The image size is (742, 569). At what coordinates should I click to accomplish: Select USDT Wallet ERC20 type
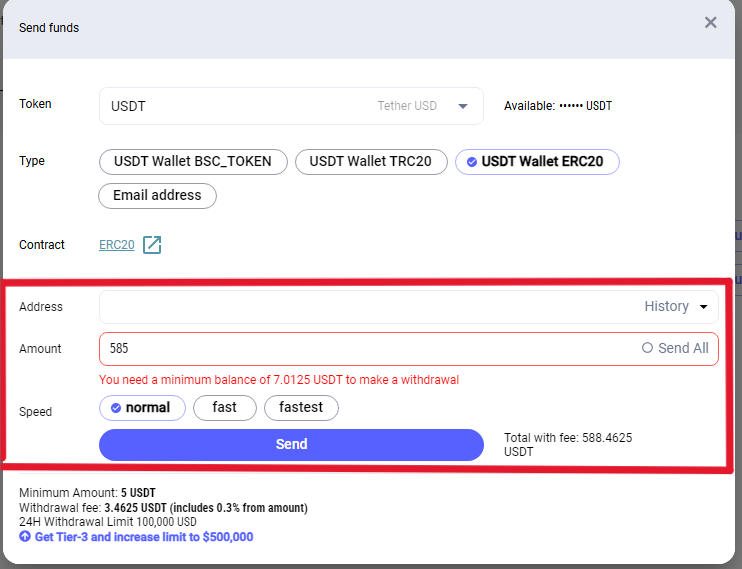tap(537, 162)
